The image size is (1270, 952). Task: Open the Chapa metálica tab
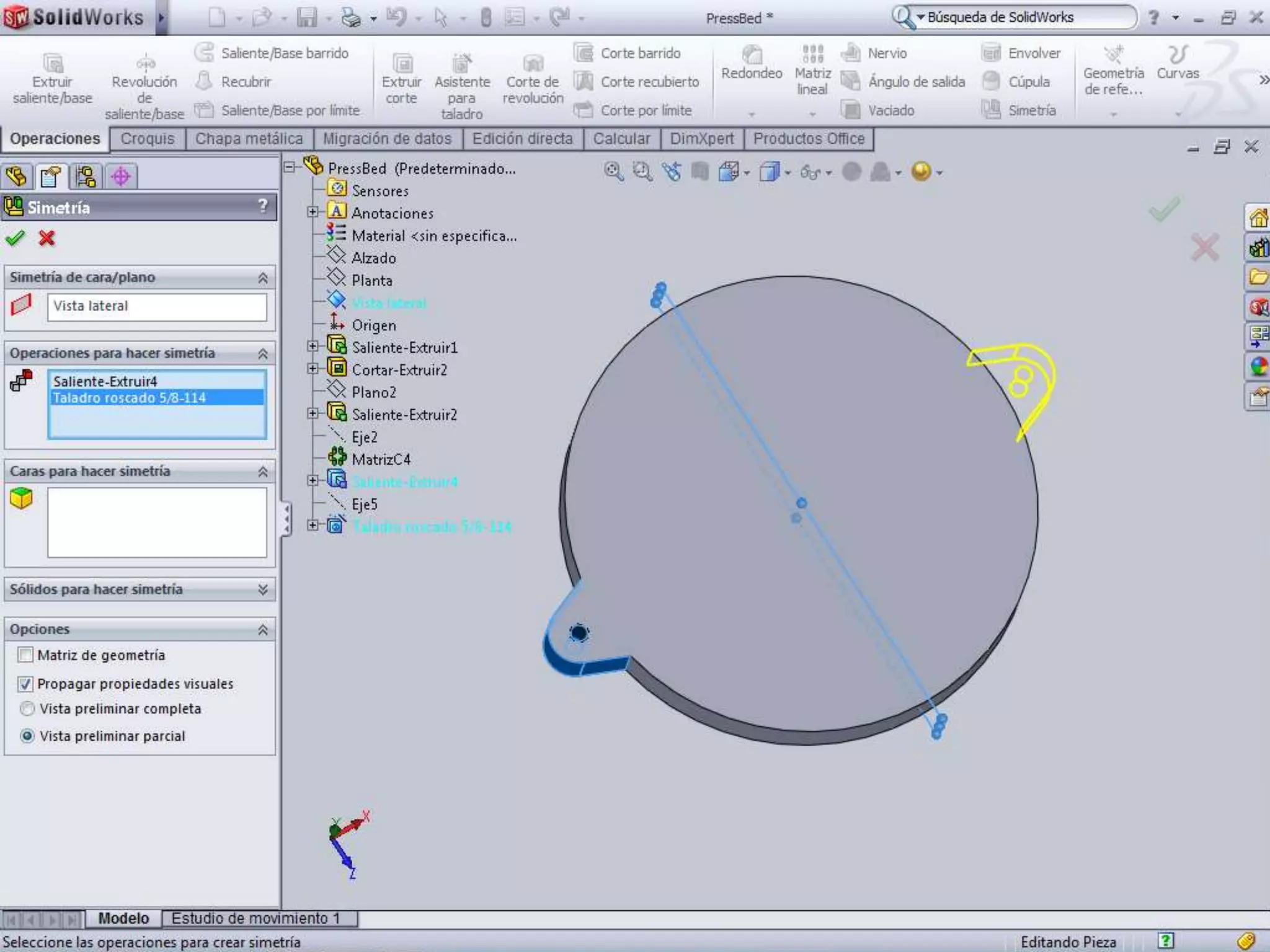click(249, 139)
